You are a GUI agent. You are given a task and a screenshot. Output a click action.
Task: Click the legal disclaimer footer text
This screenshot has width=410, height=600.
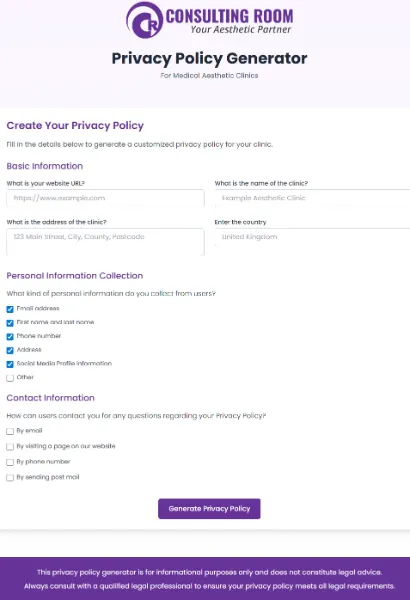(209, 579)
